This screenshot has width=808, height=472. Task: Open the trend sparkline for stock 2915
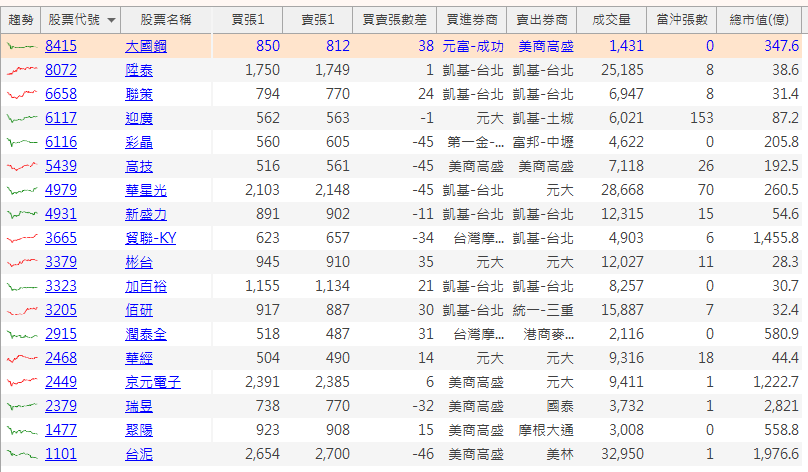[x=22, y=334]
